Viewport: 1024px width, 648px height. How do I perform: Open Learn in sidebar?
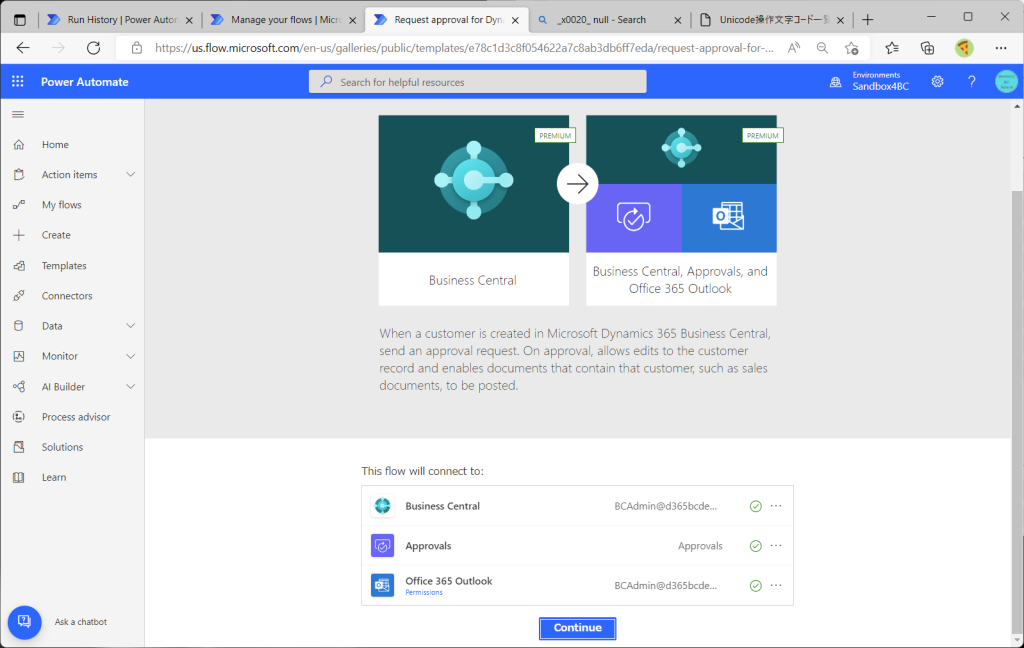pos(54,477)
